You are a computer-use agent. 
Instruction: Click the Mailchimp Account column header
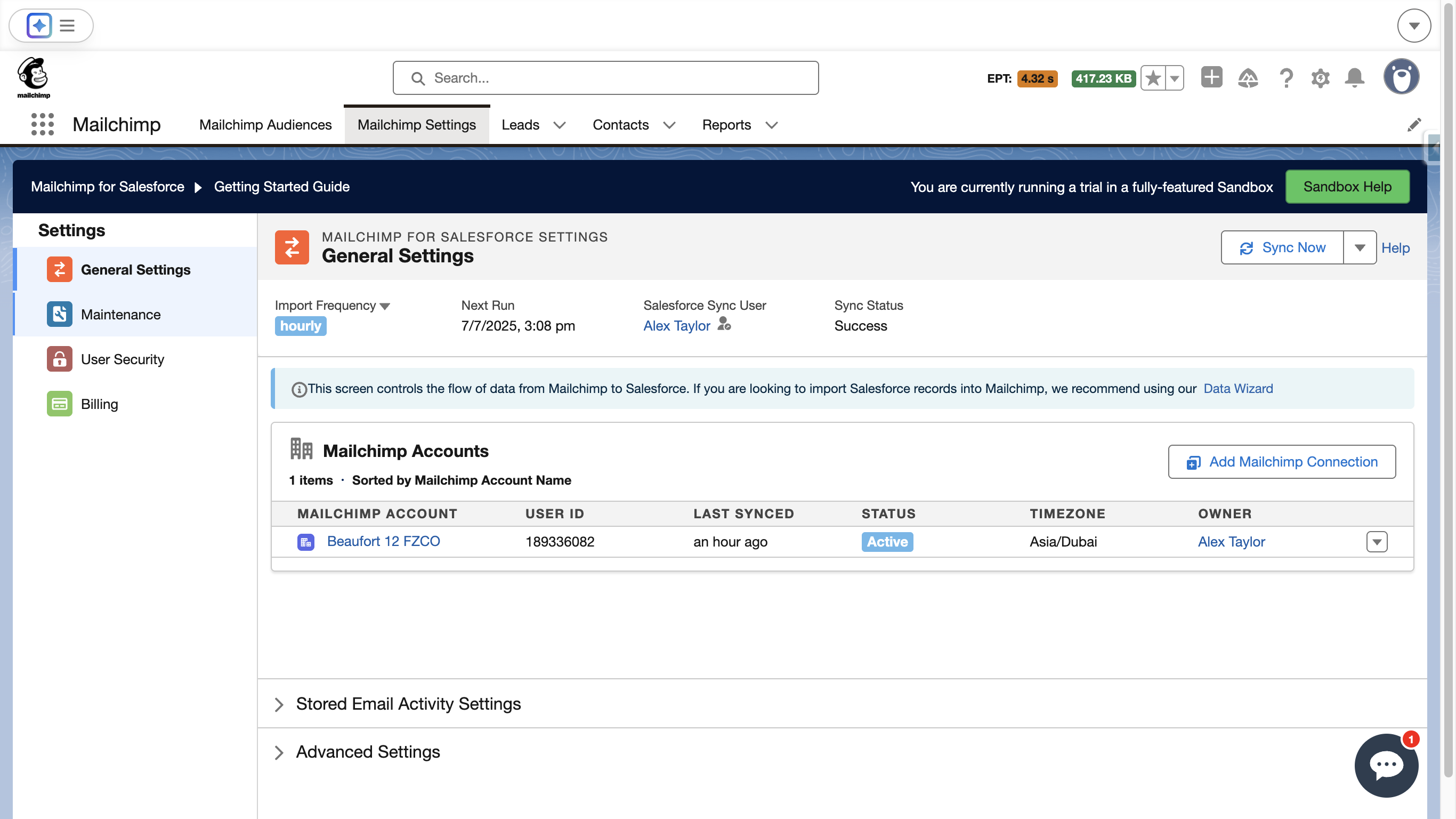(x=377, y=513)
